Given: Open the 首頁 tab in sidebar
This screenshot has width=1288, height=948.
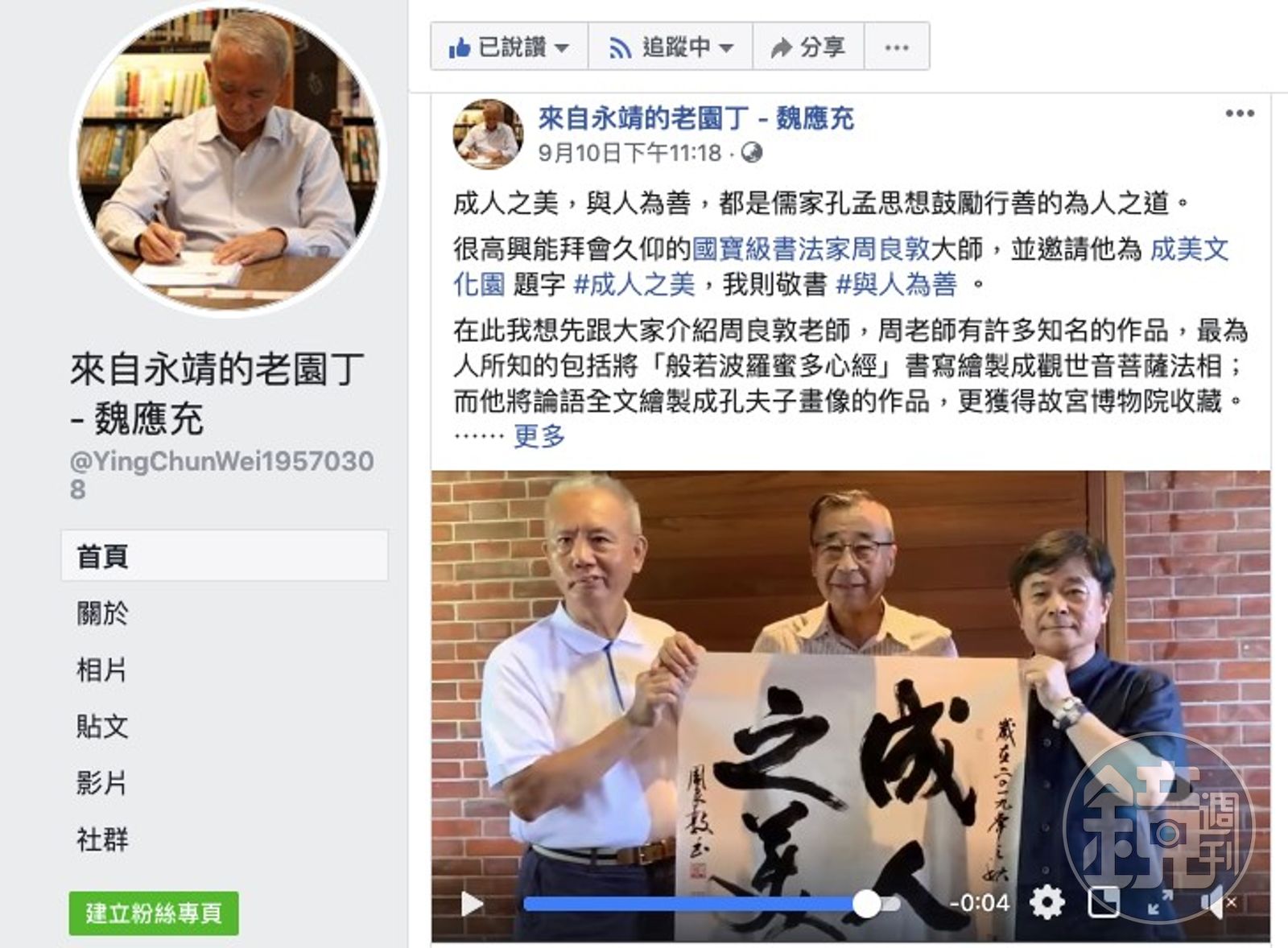Looking at the screenshot, I should pyautogui.click(x=225, y=556).
